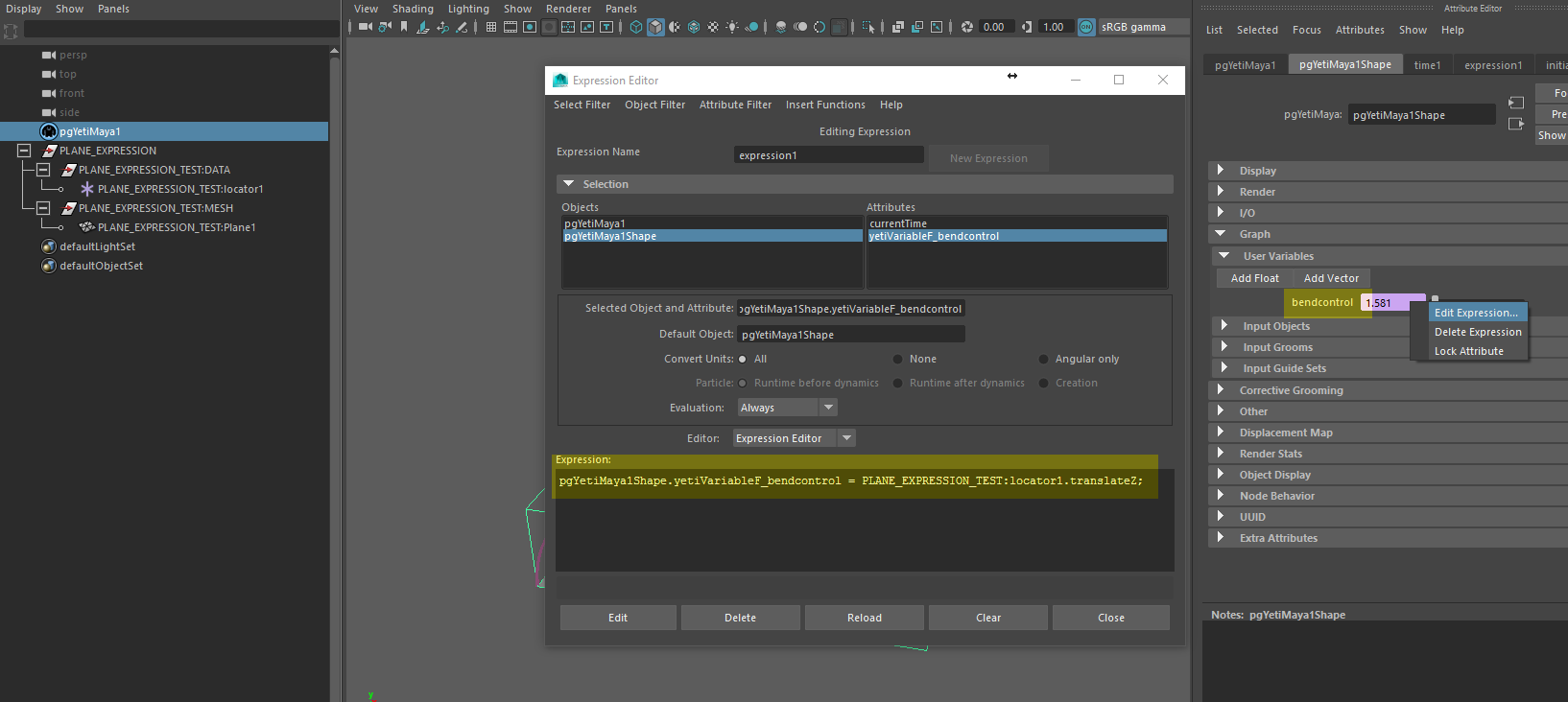
Task: Click the locator1 asterisk icon in outliner
Action: [87, 189]
